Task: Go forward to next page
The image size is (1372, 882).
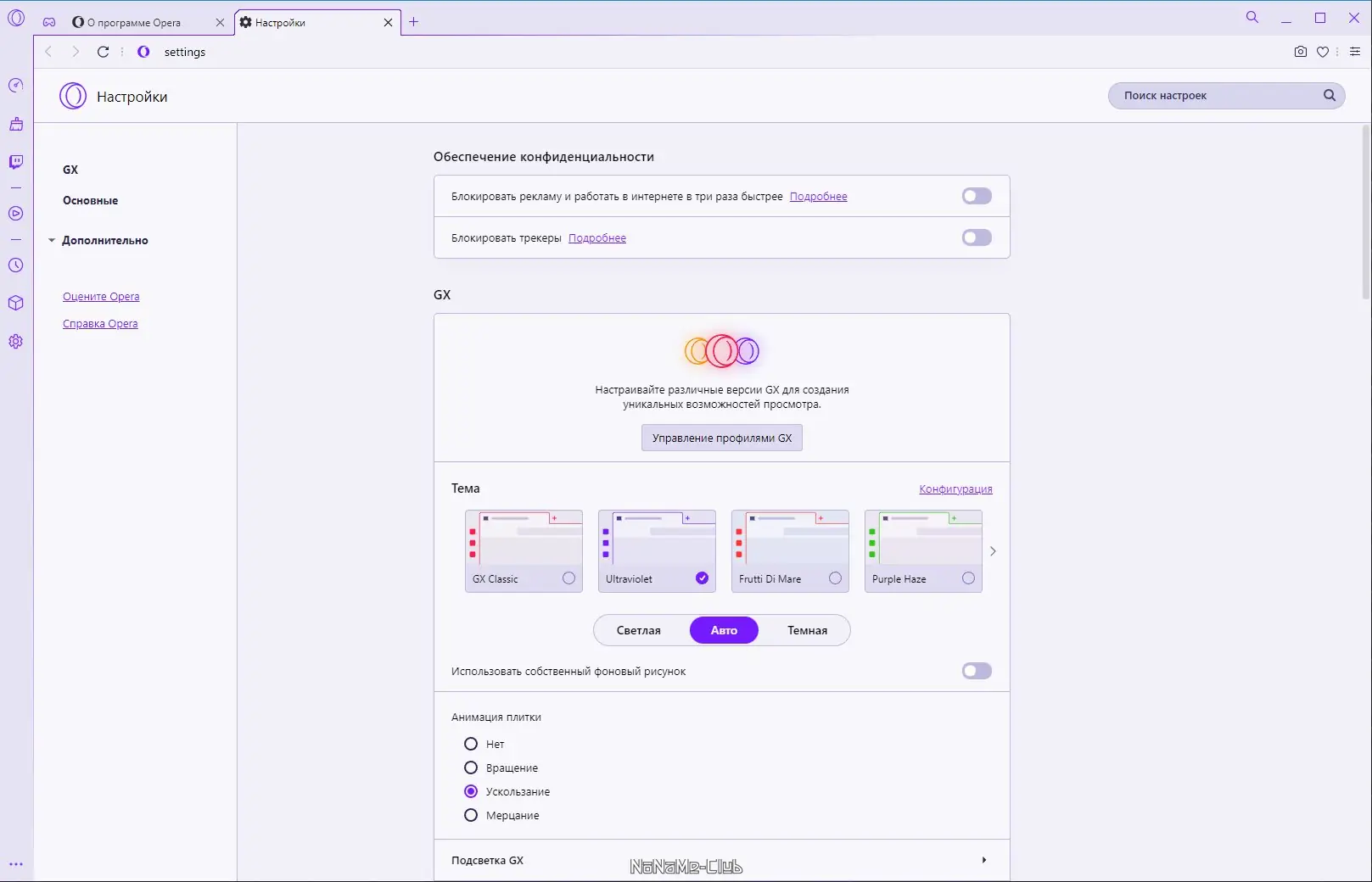Action: 76,52
